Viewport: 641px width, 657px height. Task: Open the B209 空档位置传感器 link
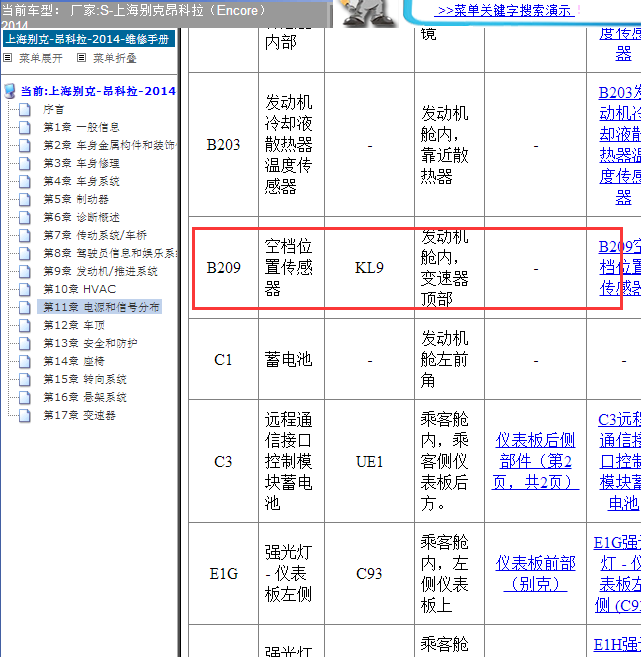[x=620, y=267]
